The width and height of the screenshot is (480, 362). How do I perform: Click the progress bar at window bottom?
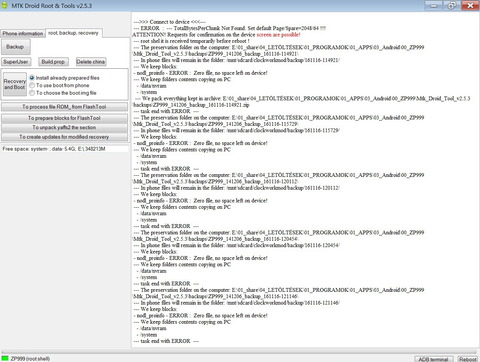tap(239, 352)
